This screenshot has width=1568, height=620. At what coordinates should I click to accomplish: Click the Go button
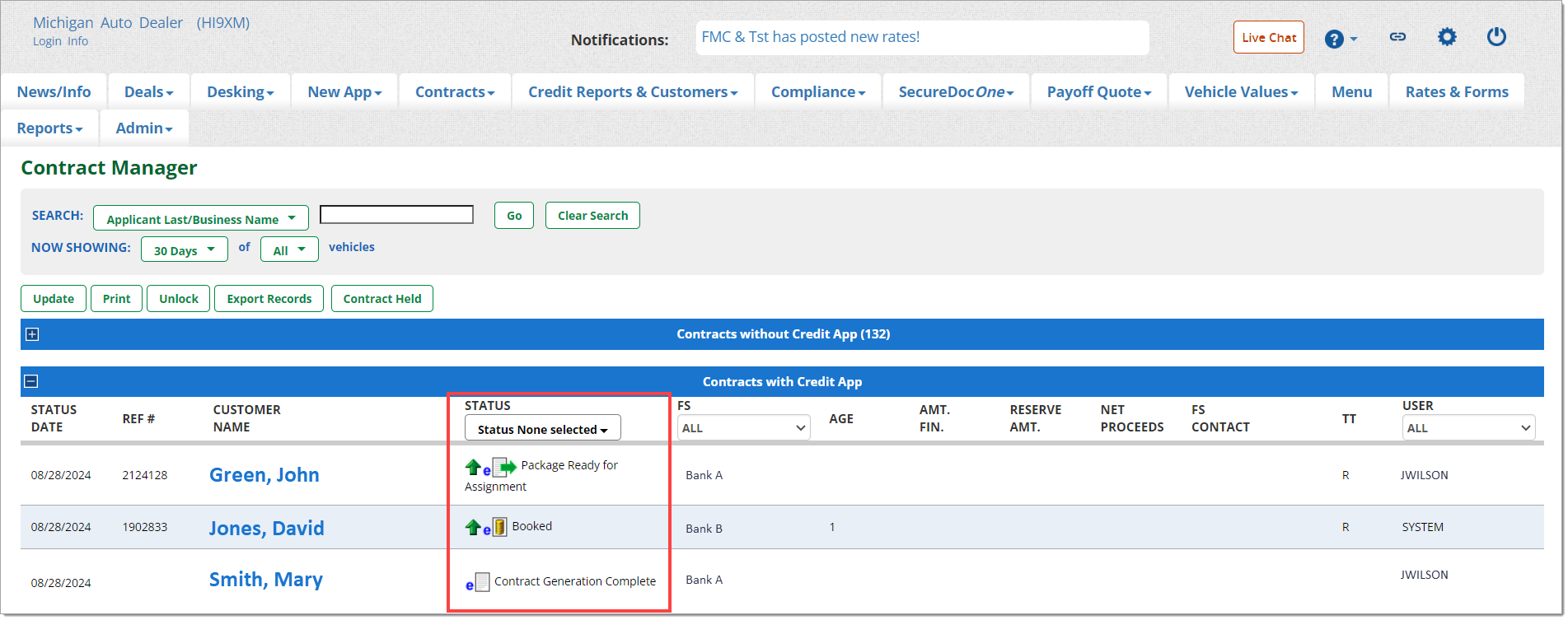click(514, 216)
